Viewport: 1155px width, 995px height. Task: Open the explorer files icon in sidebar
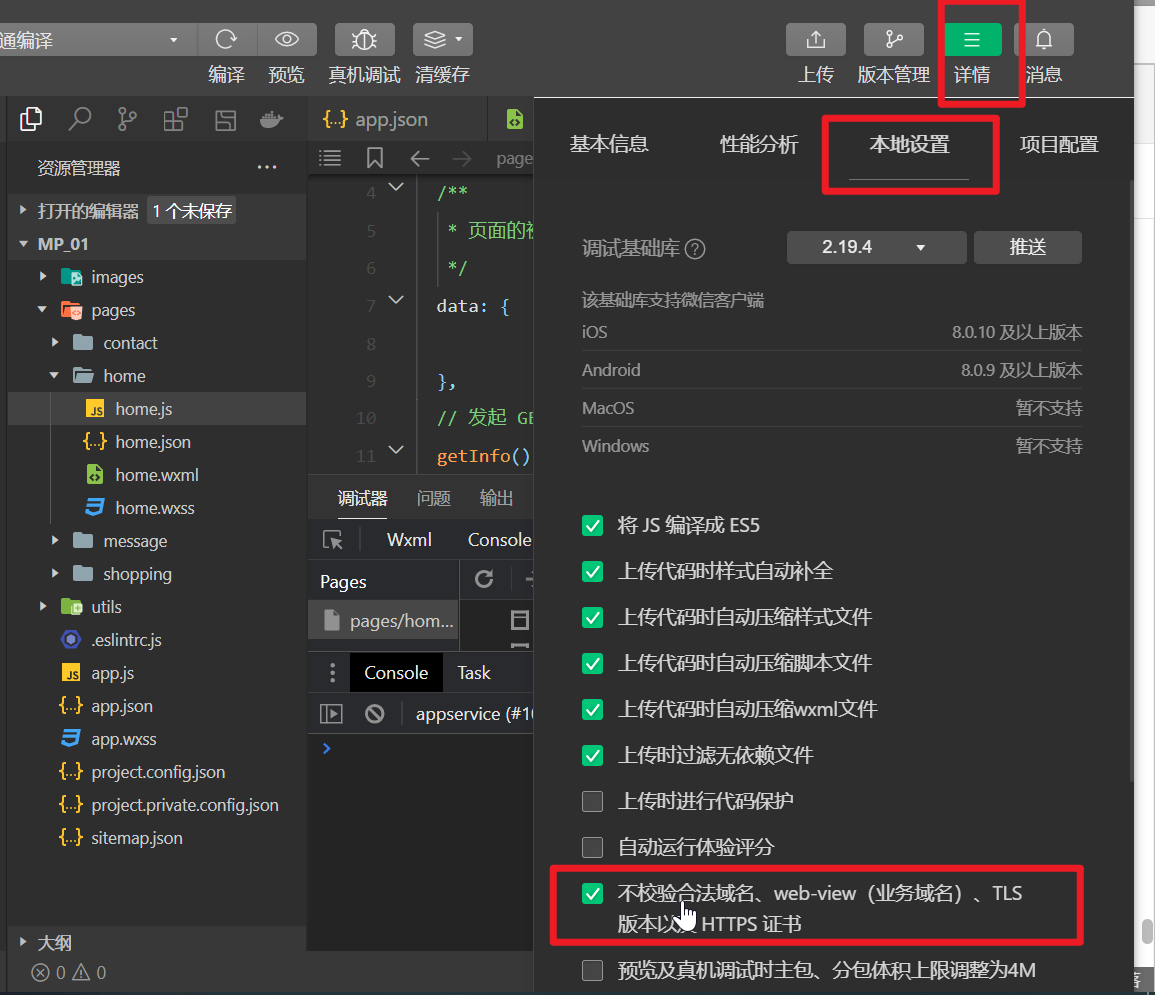coord(31,119)
